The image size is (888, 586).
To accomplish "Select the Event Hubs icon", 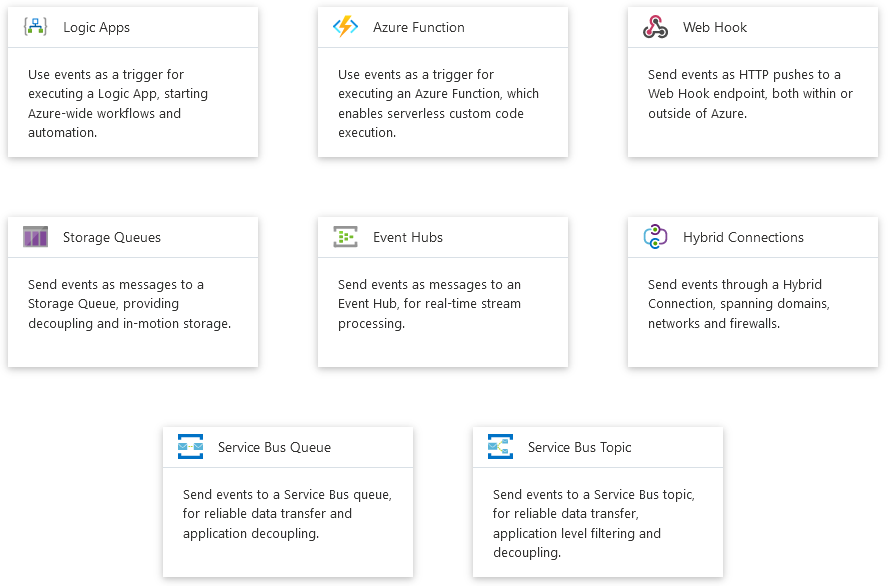I will (x=347, y=237).
